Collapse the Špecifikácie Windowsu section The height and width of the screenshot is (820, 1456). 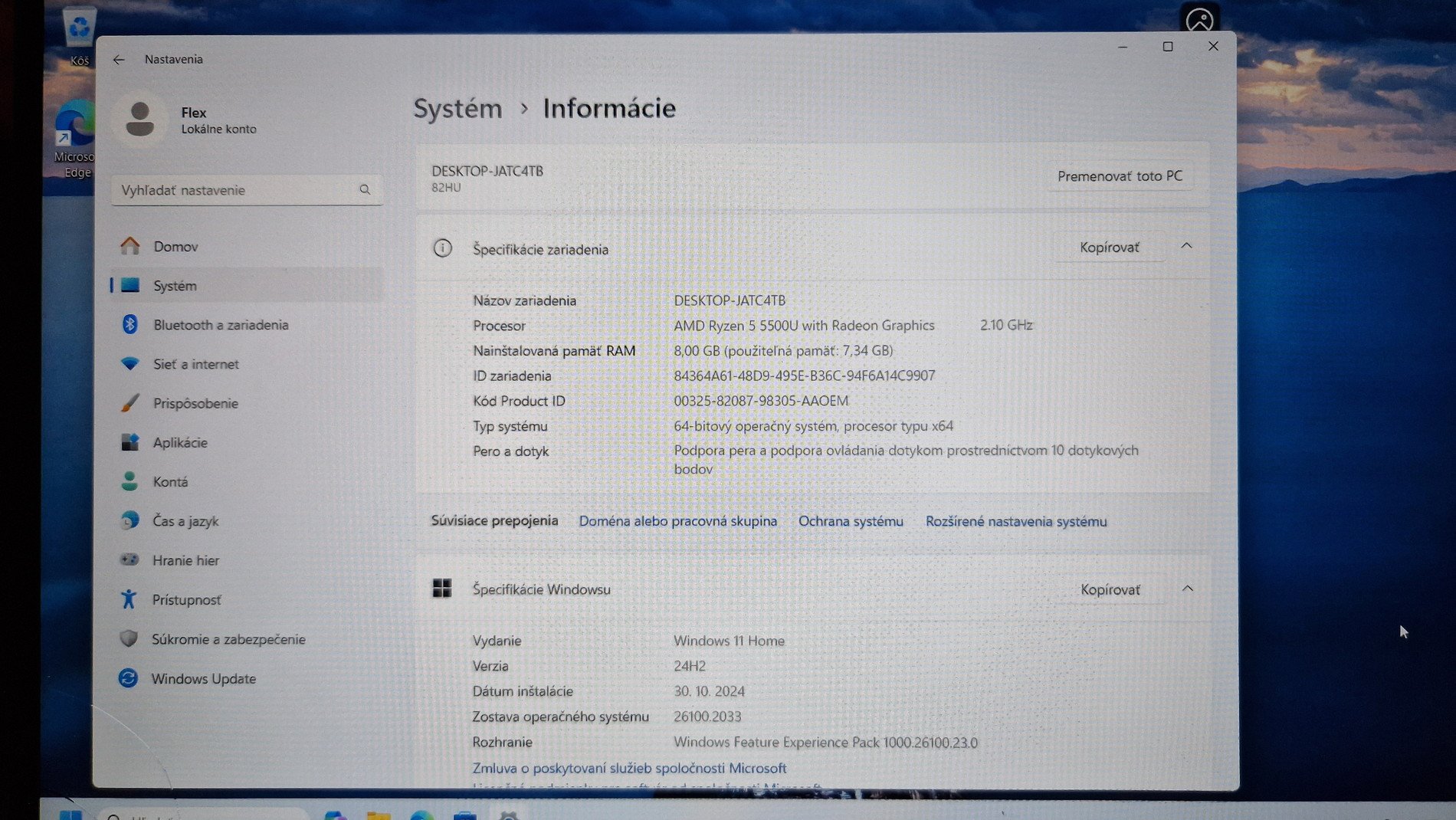pos(1187,589)
